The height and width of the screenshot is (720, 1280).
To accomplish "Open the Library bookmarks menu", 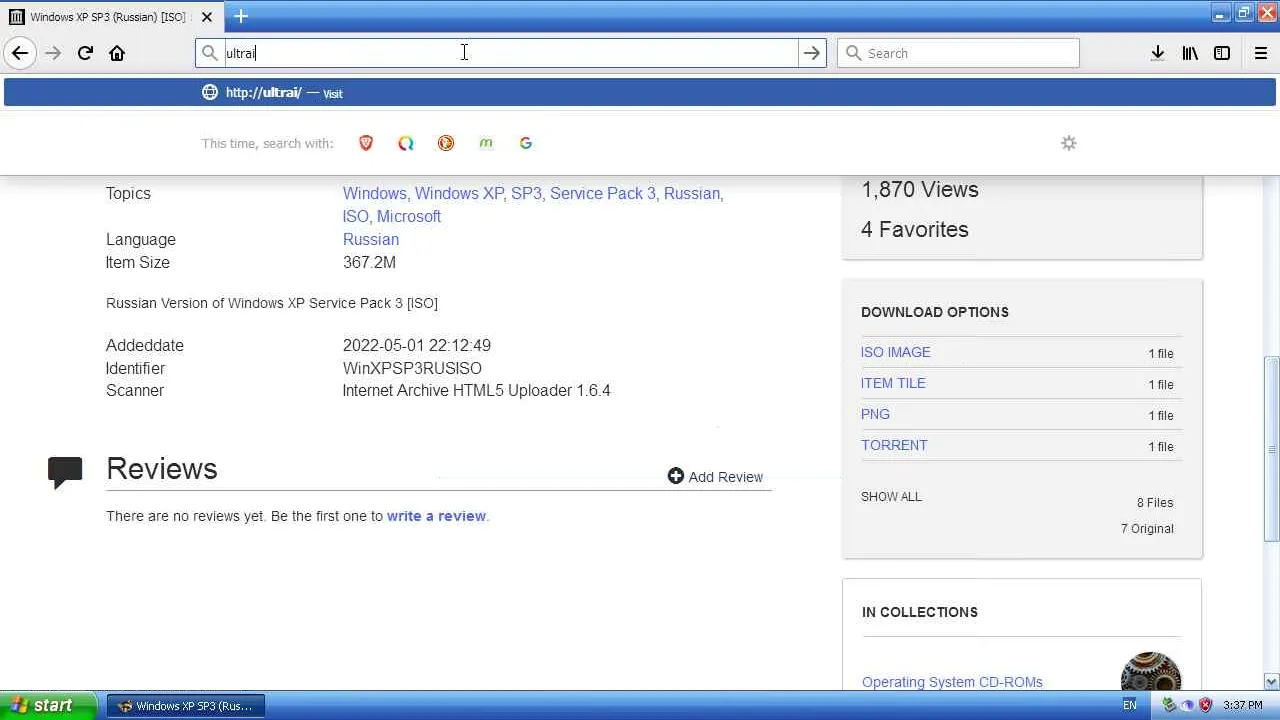I will click(x=1190, y=53).
